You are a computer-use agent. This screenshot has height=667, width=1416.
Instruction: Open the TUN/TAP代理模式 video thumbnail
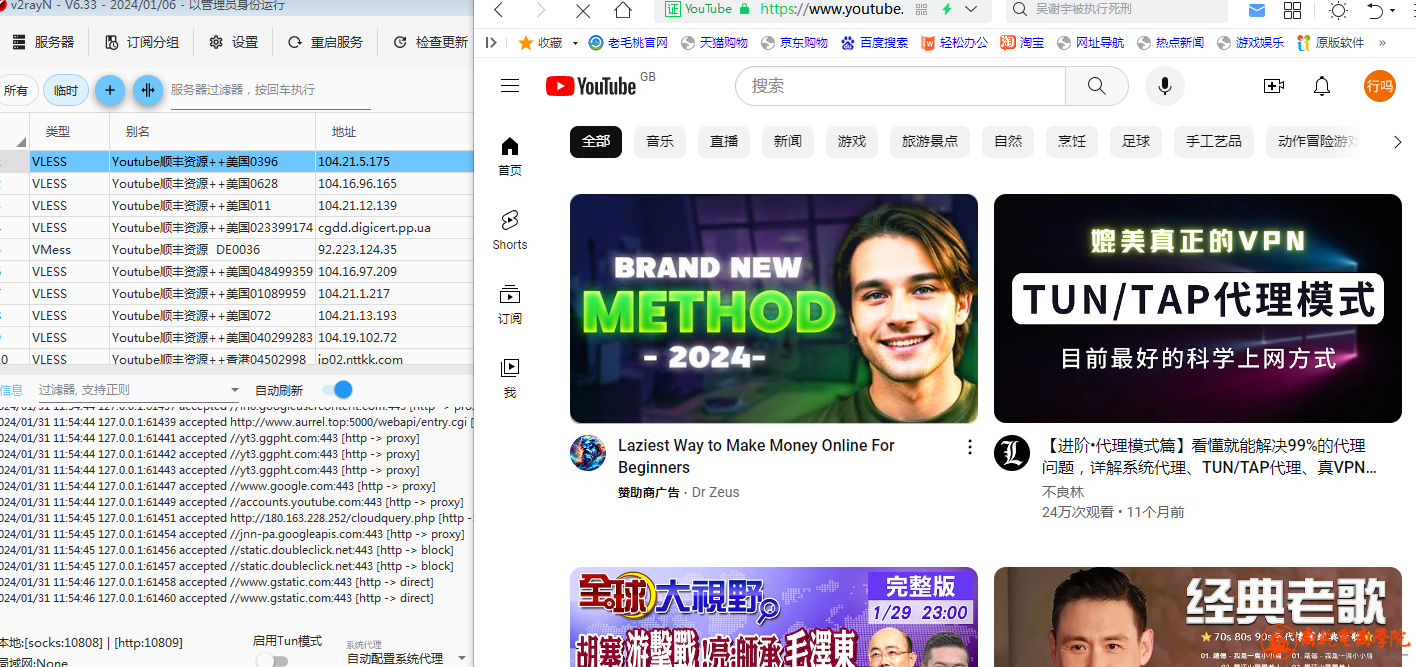click(1197, 308)
